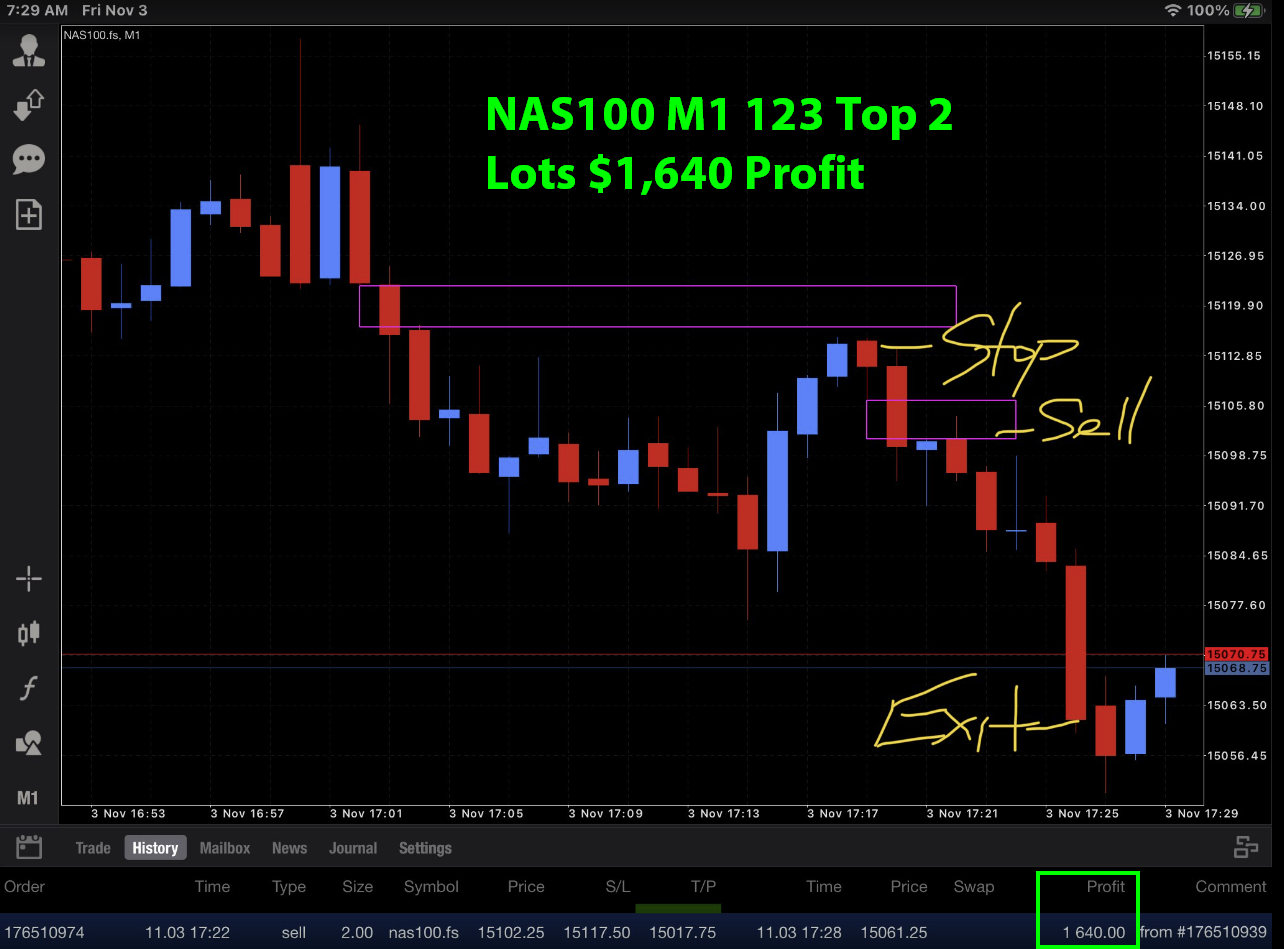Open the Mailbox tab
Image resolution: width=1284 pixels, height=949 pixels.
click(x=225, y=848)
